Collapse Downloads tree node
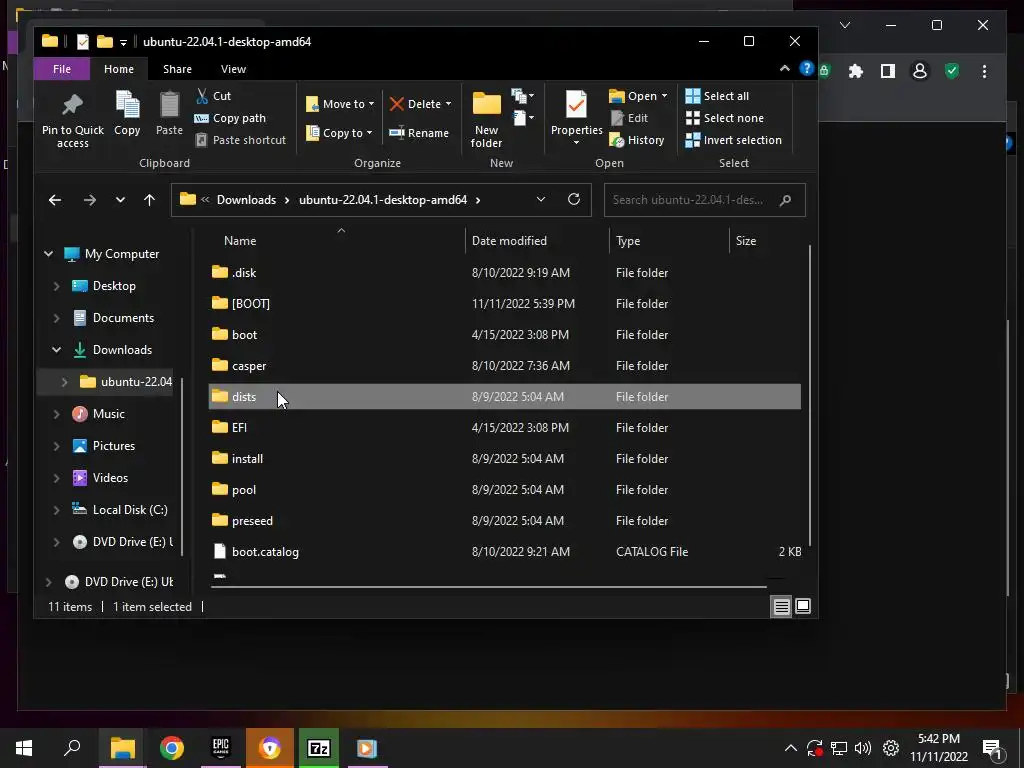The width and height of the screenshot is (1024, 768). pyautogui.click(x=56, y=350)
